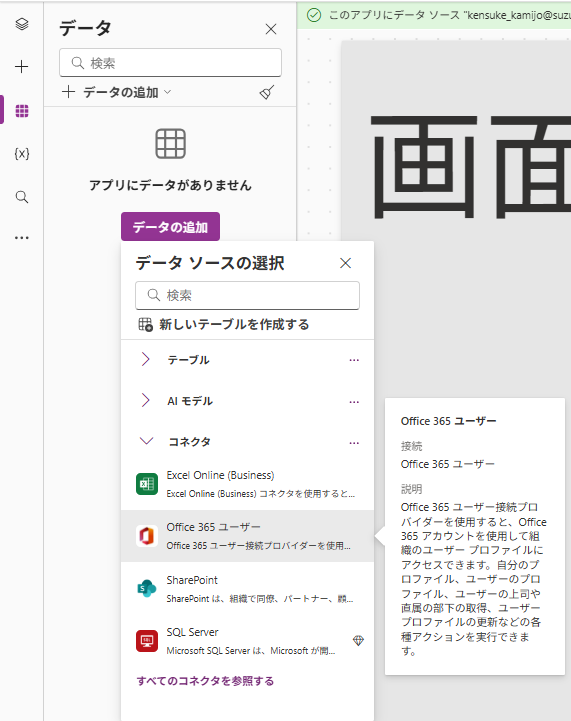
Task: Click the Insert plus icon in sidebar
Action: [x=22, y=67]
